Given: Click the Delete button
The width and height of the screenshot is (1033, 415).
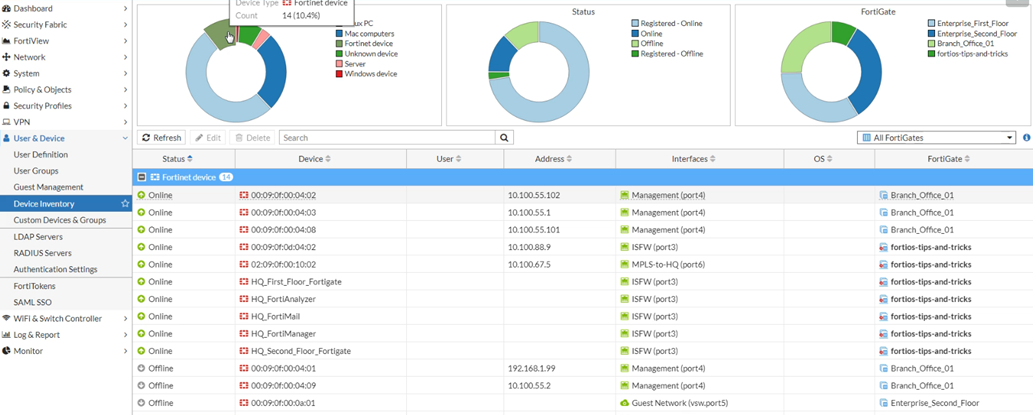Looking at the screenshot, I should pos(252,138).
